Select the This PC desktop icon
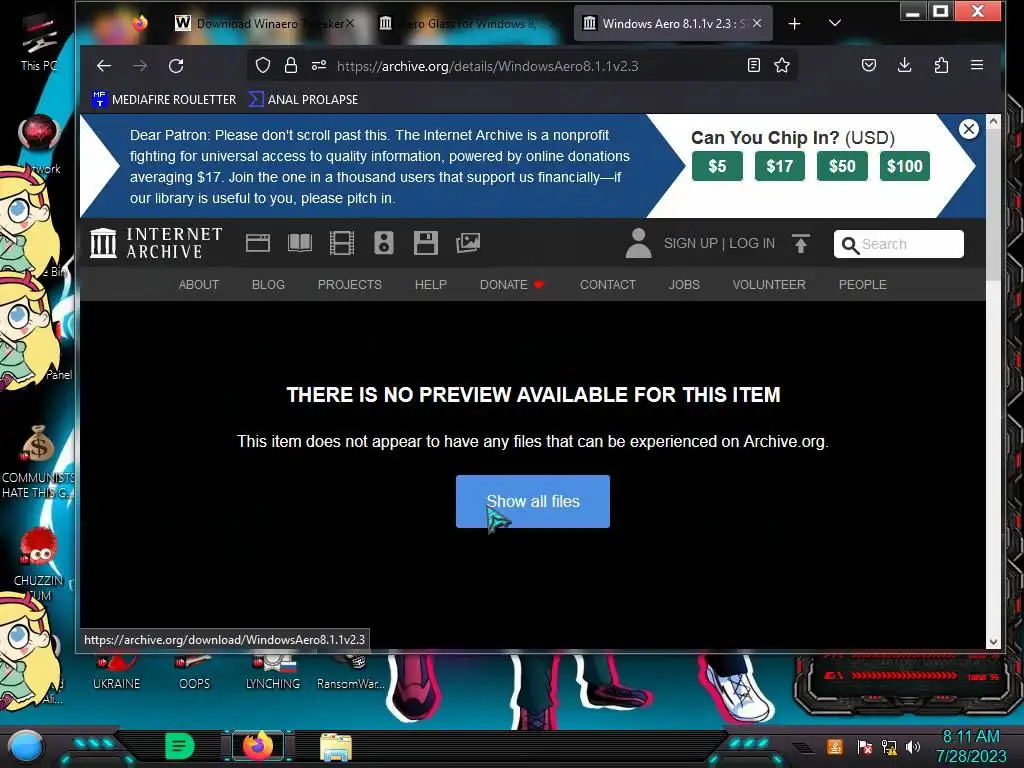 click(x=39, y=43)
